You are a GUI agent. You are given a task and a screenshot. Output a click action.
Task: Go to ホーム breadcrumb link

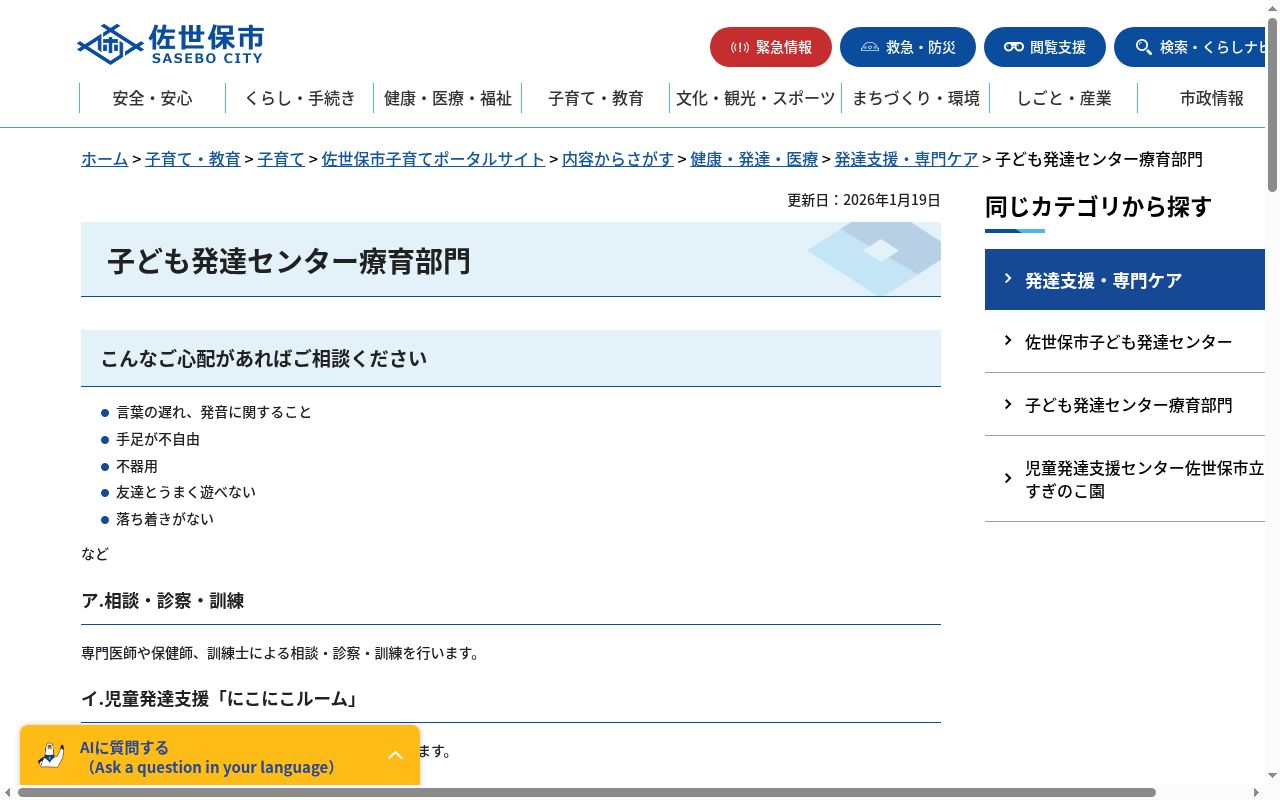(105, 159)
